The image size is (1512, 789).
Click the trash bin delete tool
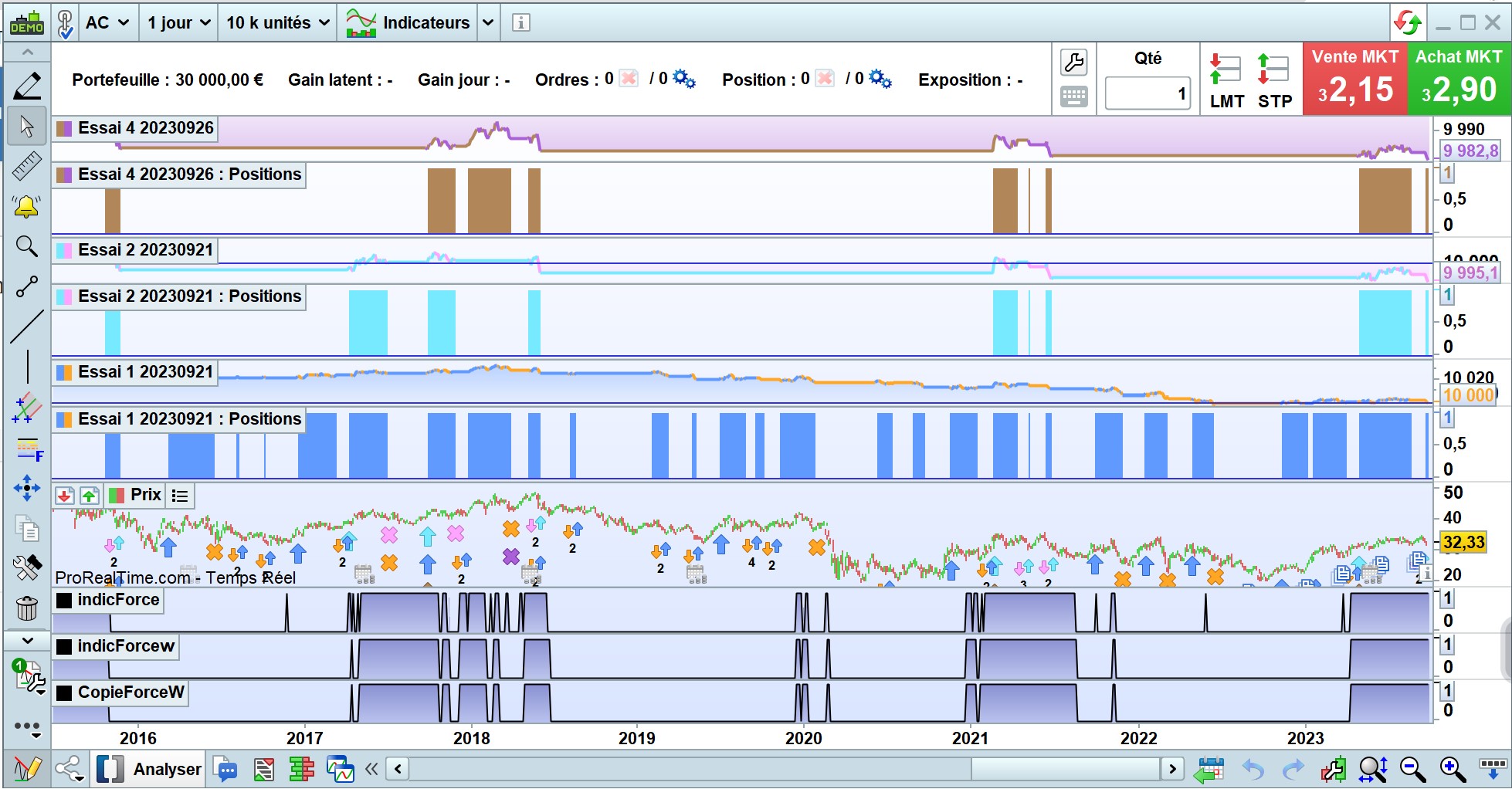pos(27,608)
